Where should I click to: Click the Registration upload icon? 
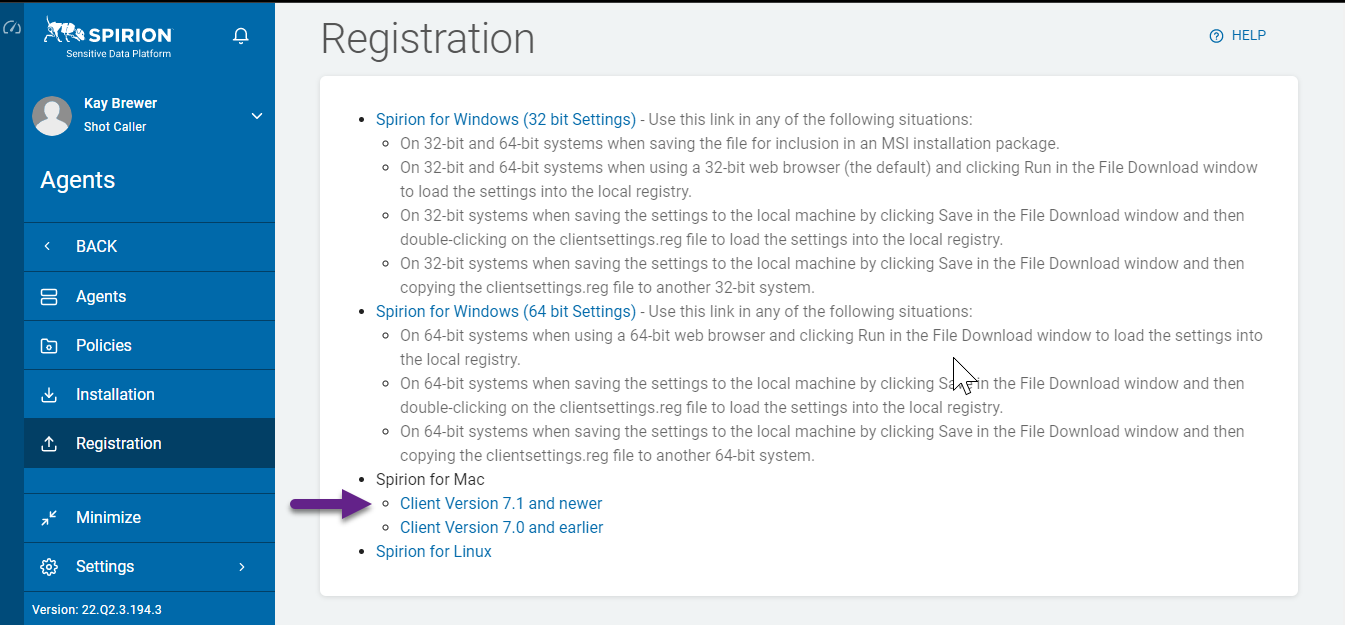pos(49,444)
